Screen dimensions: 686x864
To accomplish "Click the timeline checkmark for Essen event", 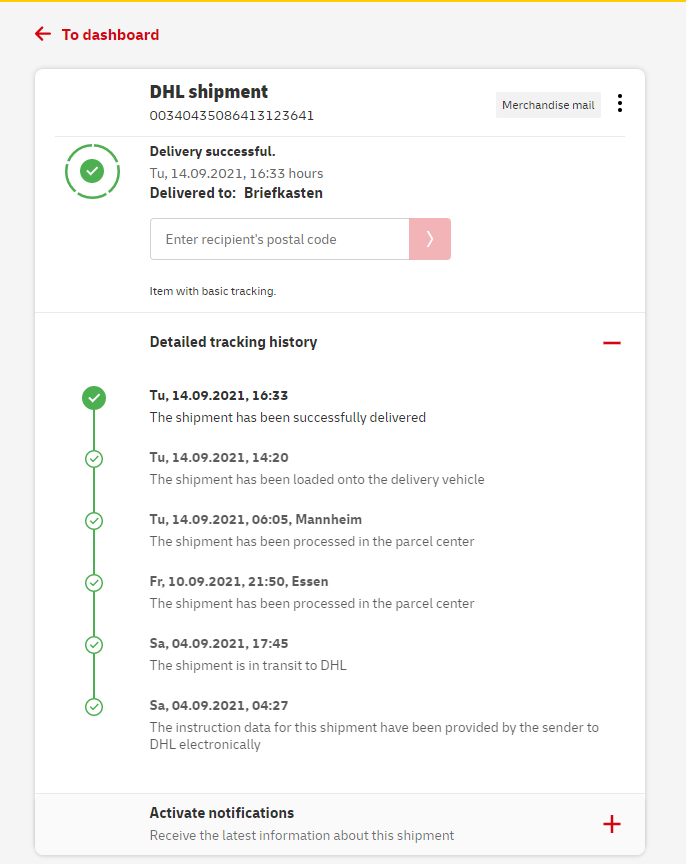I will (94, 583).
